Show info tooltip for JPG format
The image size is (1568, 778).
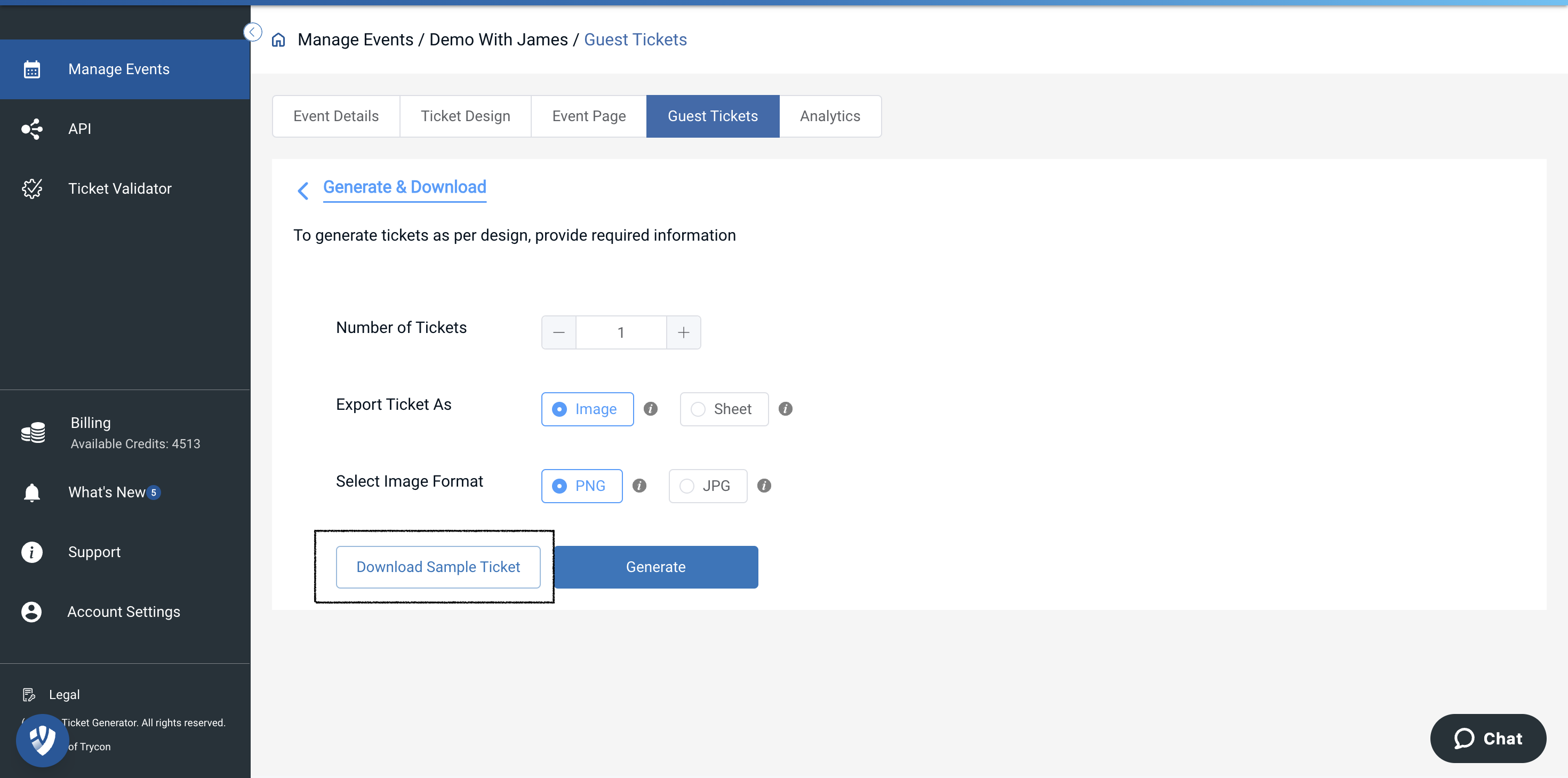coord(764,486)
